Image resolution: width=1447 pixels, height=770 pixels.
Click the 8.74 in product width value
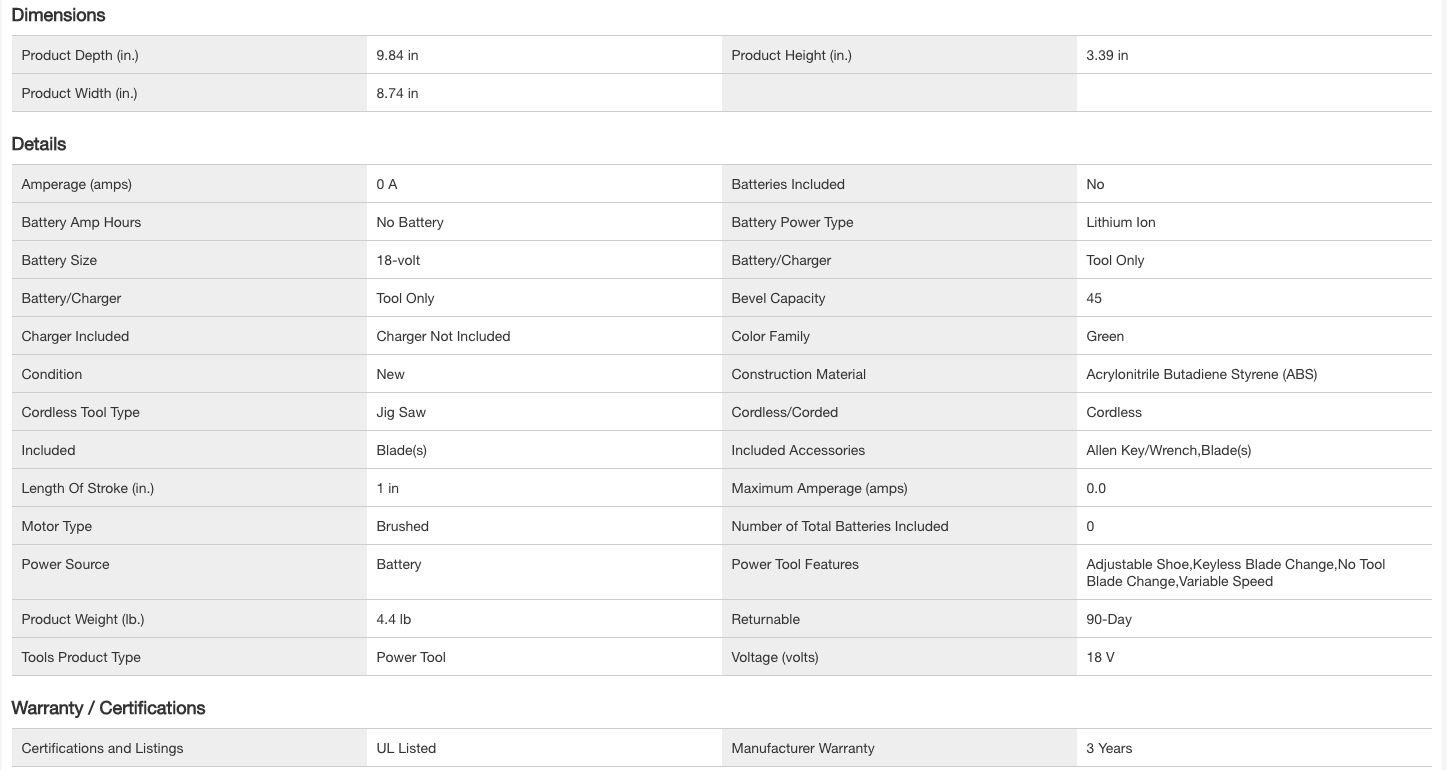coord(397,93)
